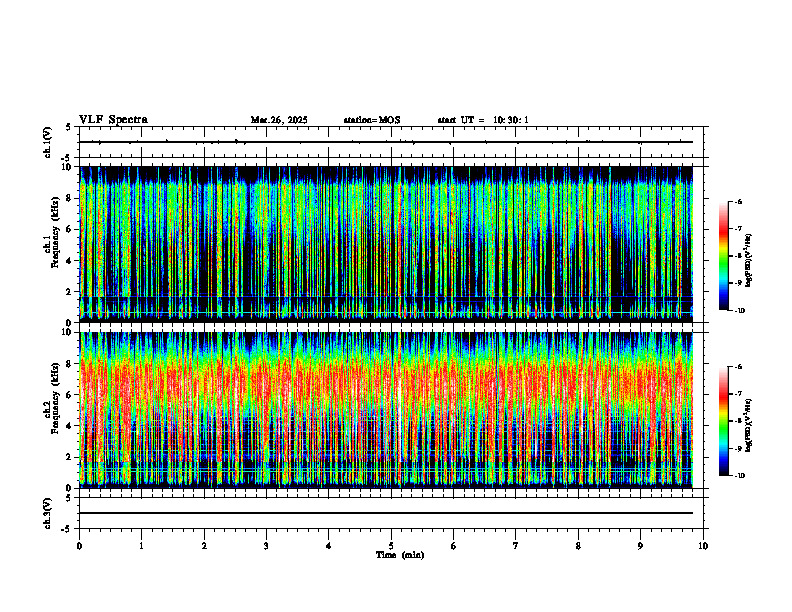Click the ch.1 color scale log(PSD) unit label
The image size is (792, 612).
pos(749,260)
